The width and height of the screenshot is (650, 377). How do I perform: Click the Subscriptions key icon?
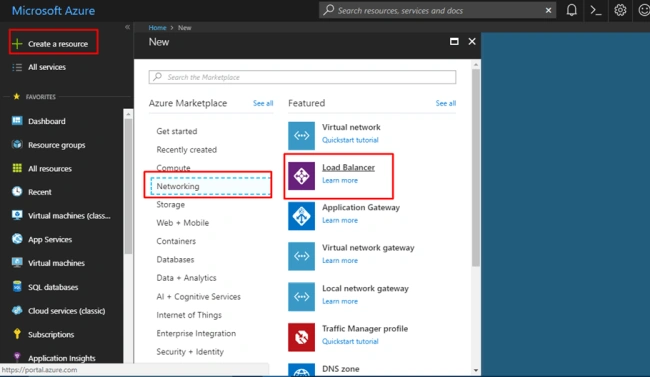[x=17, y=334]
